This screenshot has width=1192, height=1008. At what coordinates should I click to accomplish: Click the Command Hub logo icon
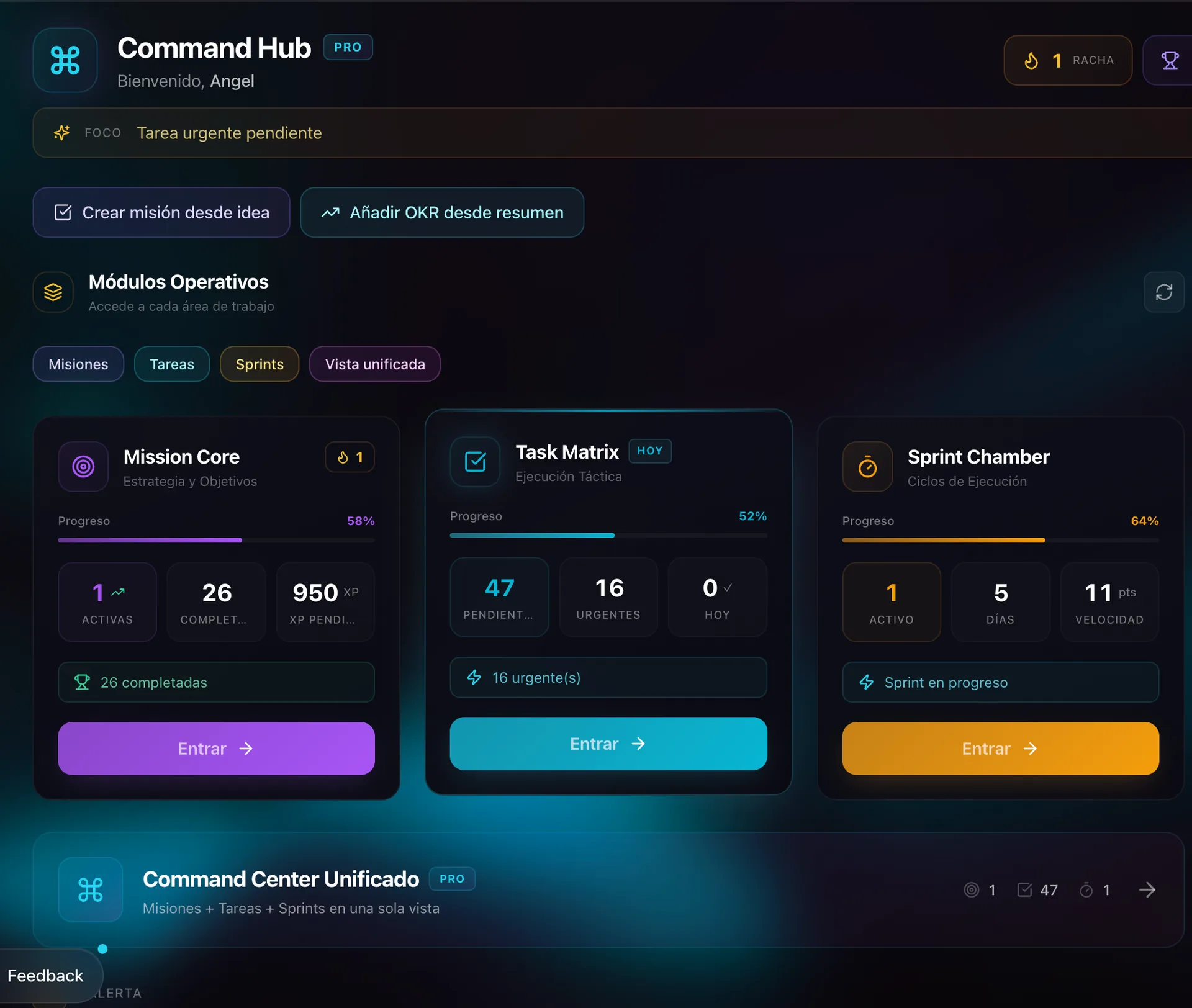tap(65, 60)
